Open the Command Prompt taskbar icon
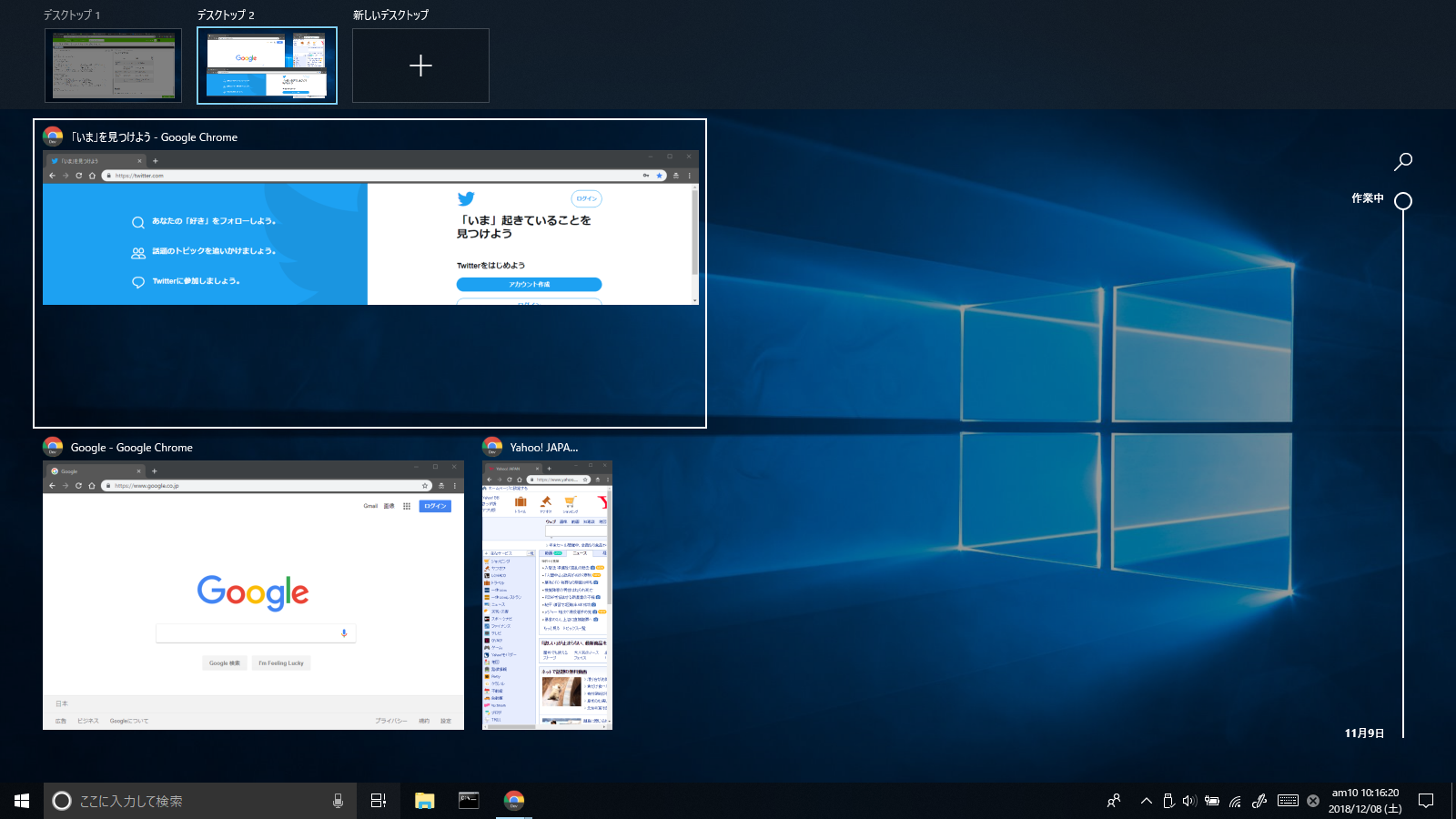This screenshot has width=1456, height=819. 469,801
